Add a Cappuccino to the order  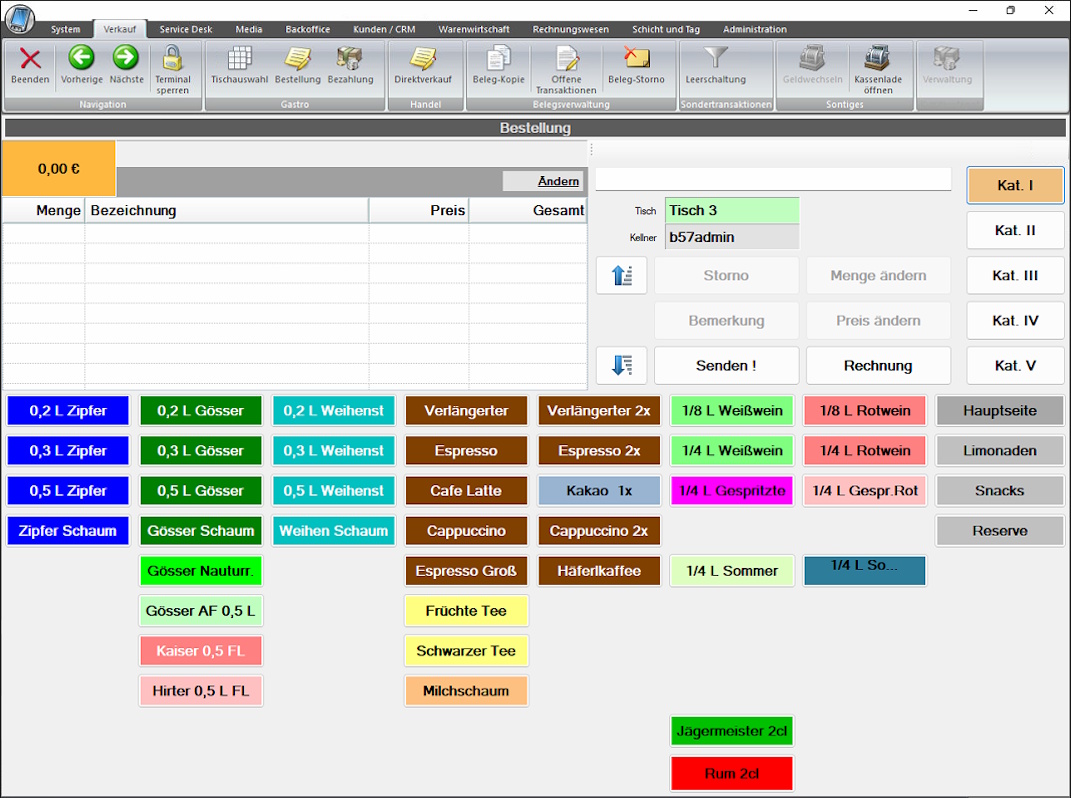[x=466, y=531]
